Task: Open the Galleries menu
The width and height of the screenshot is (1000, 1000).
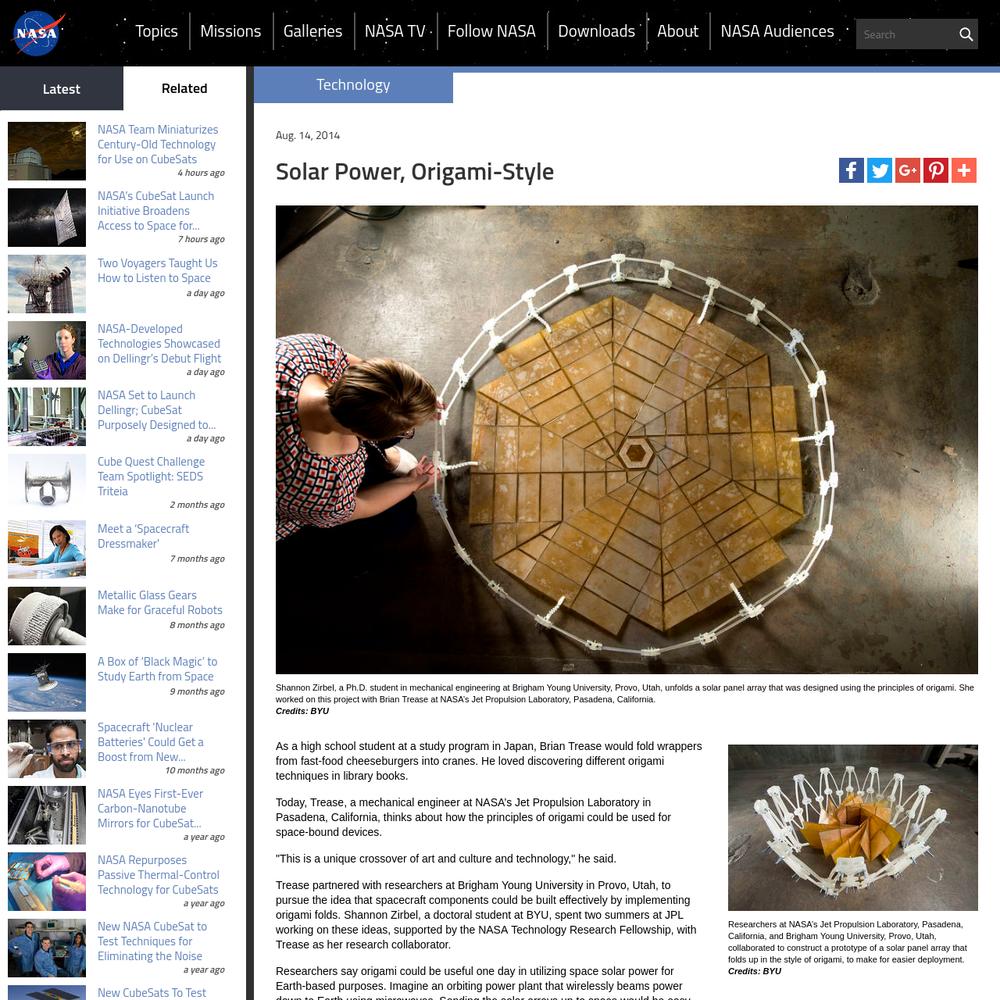Action: coord(312,31)
